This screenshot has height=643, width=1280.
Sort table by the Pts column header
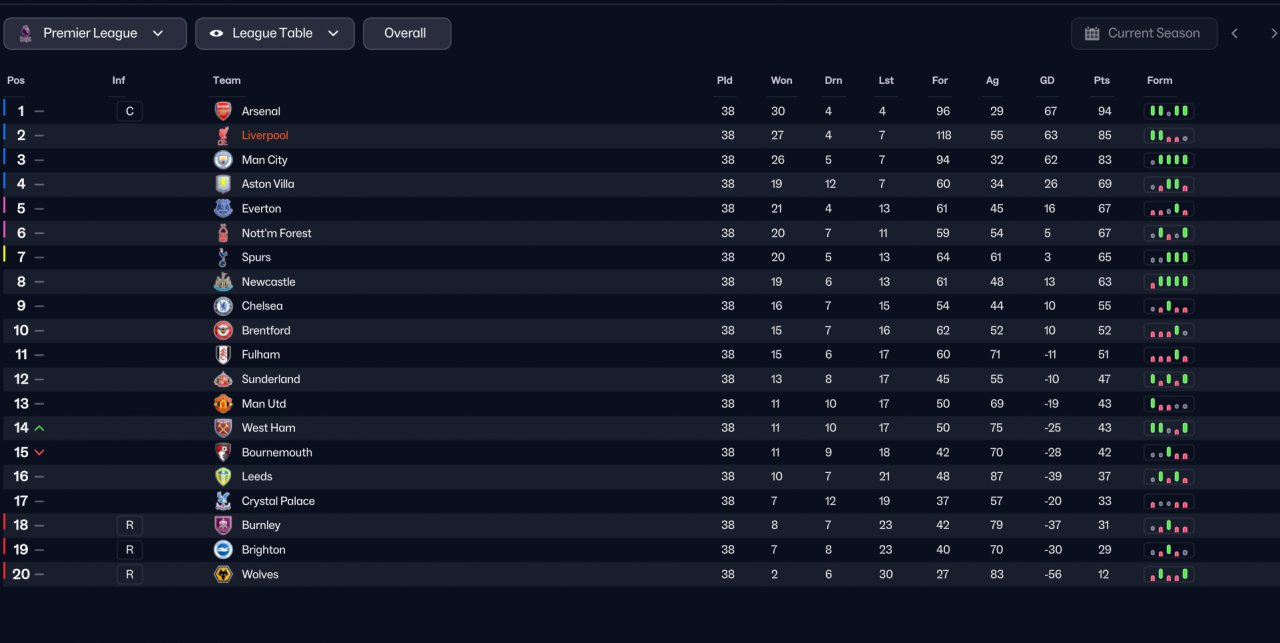1102,80
